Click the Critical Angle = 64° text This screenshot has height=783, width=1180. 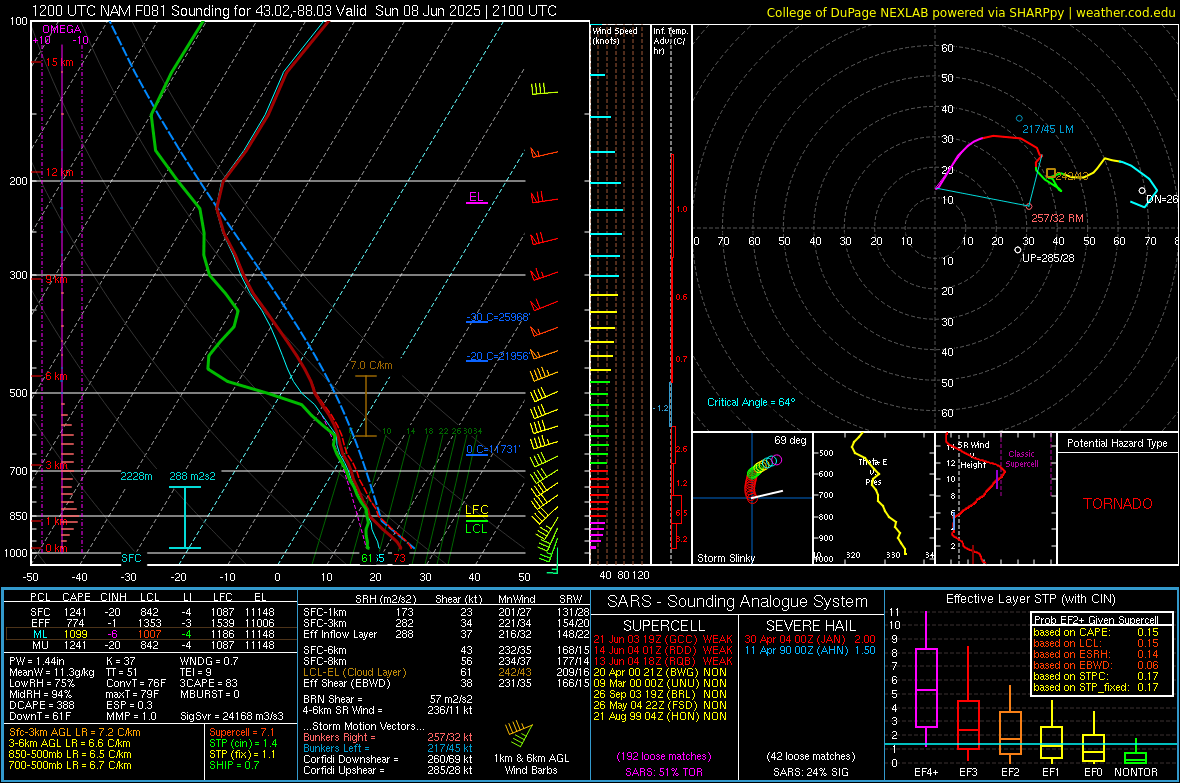coord(751,403)
